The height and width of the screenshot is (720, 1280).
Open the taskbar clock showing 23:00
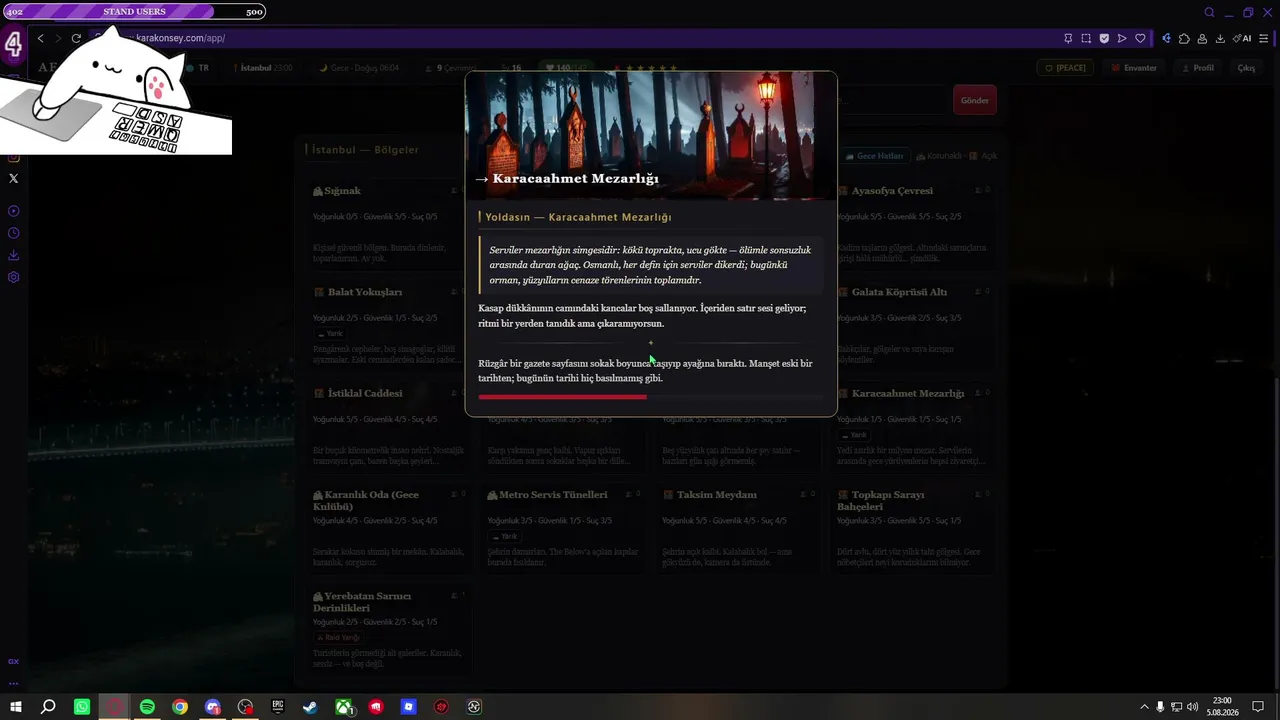click(1221, 707)
